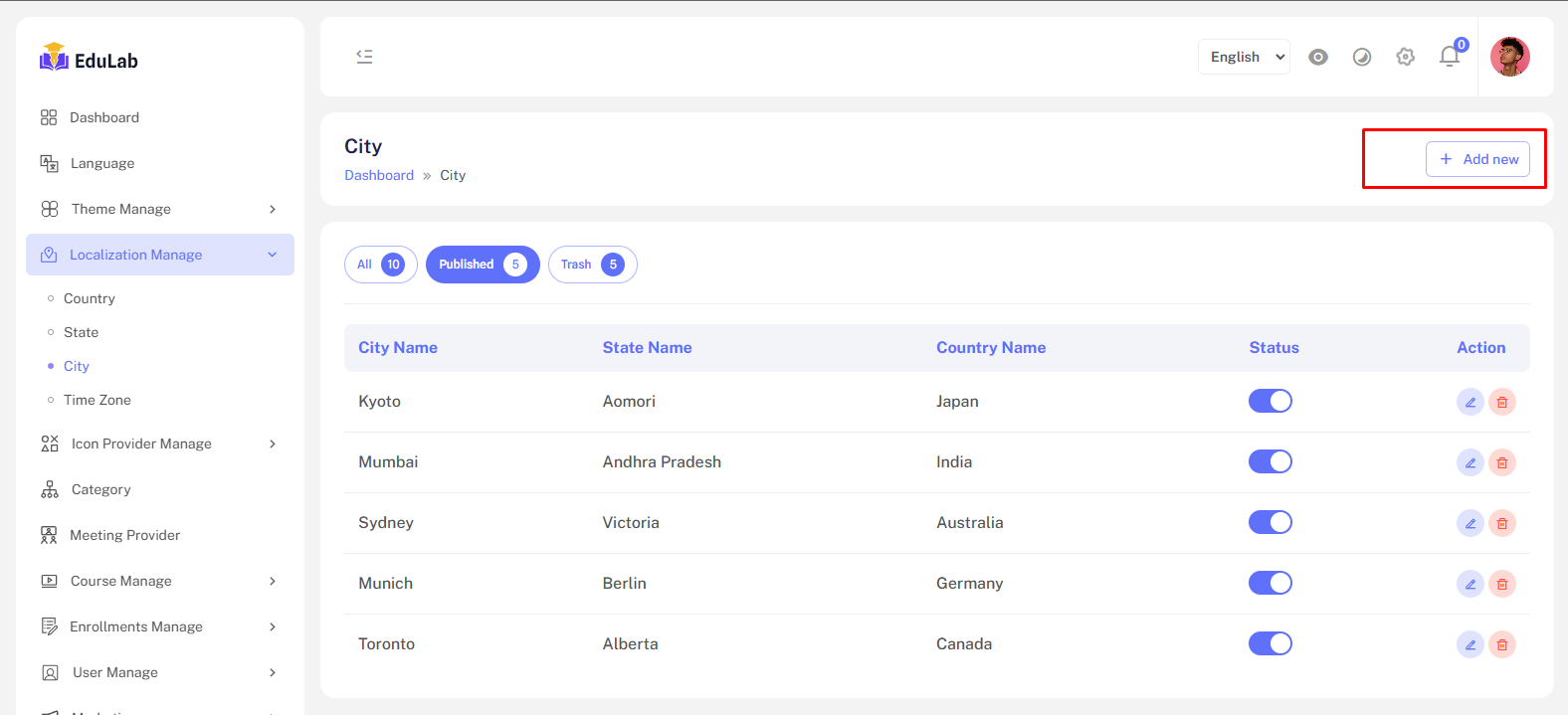The width and height of the screenshot is (1568, 715).
Task: Open the user profile avatar
Action: coord(1509,57)
